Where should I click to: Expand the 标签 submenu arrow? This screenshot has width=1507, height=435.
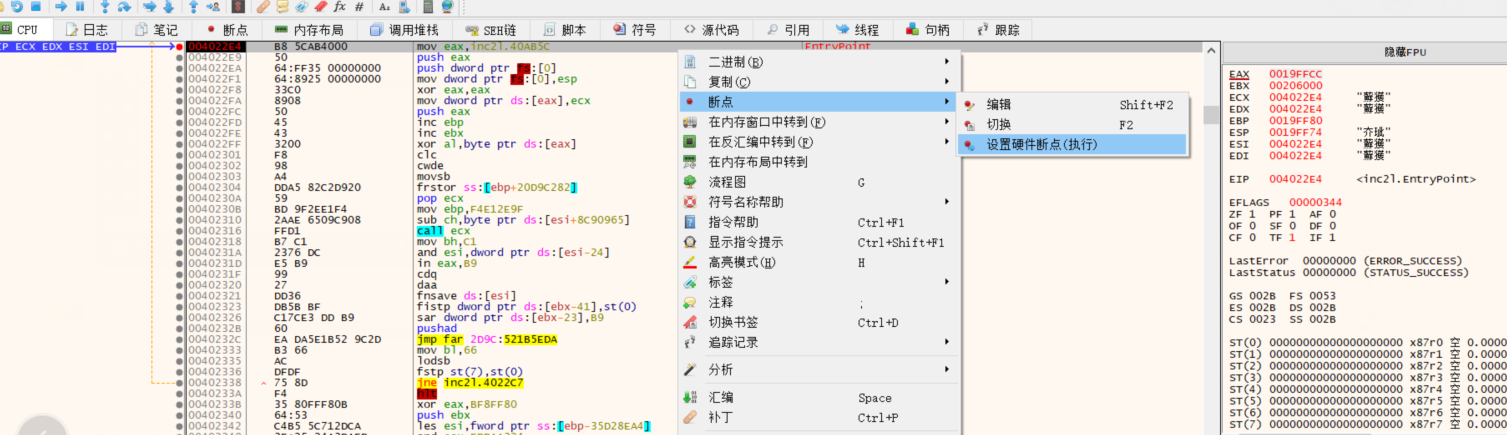pos(946,282)
